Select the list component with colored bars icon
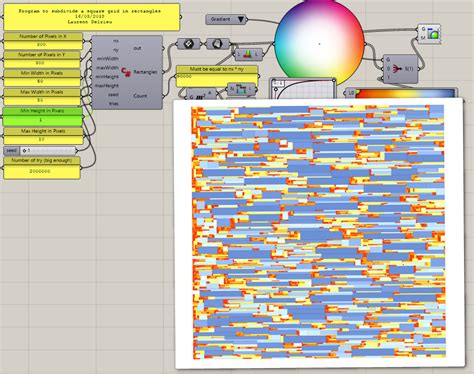This screenshot has height=374, width=474. point(248,54)
